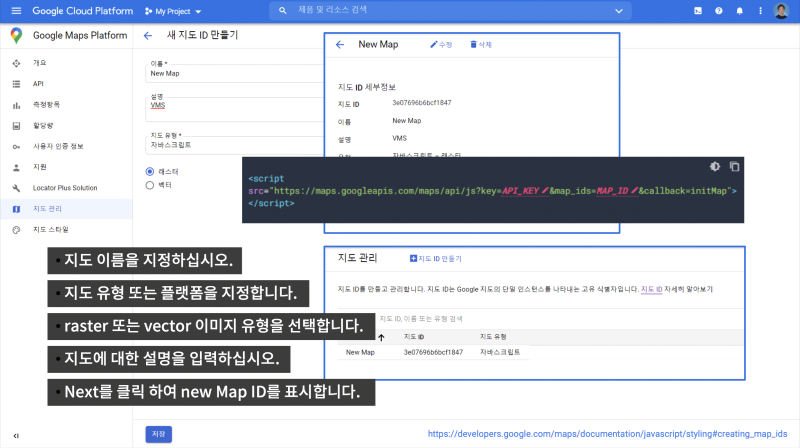Click the 이름 field containing New Map

[x=235, y=71]
